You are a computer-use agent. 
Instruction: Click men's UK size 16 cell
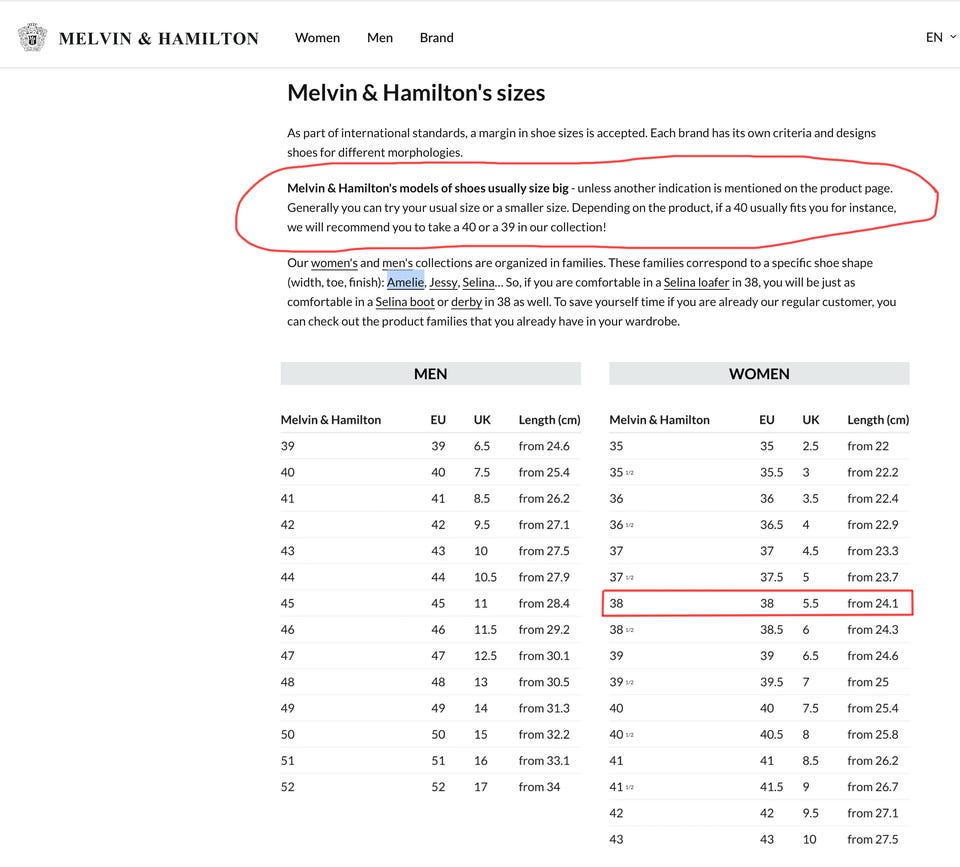(x=481, y=760)
